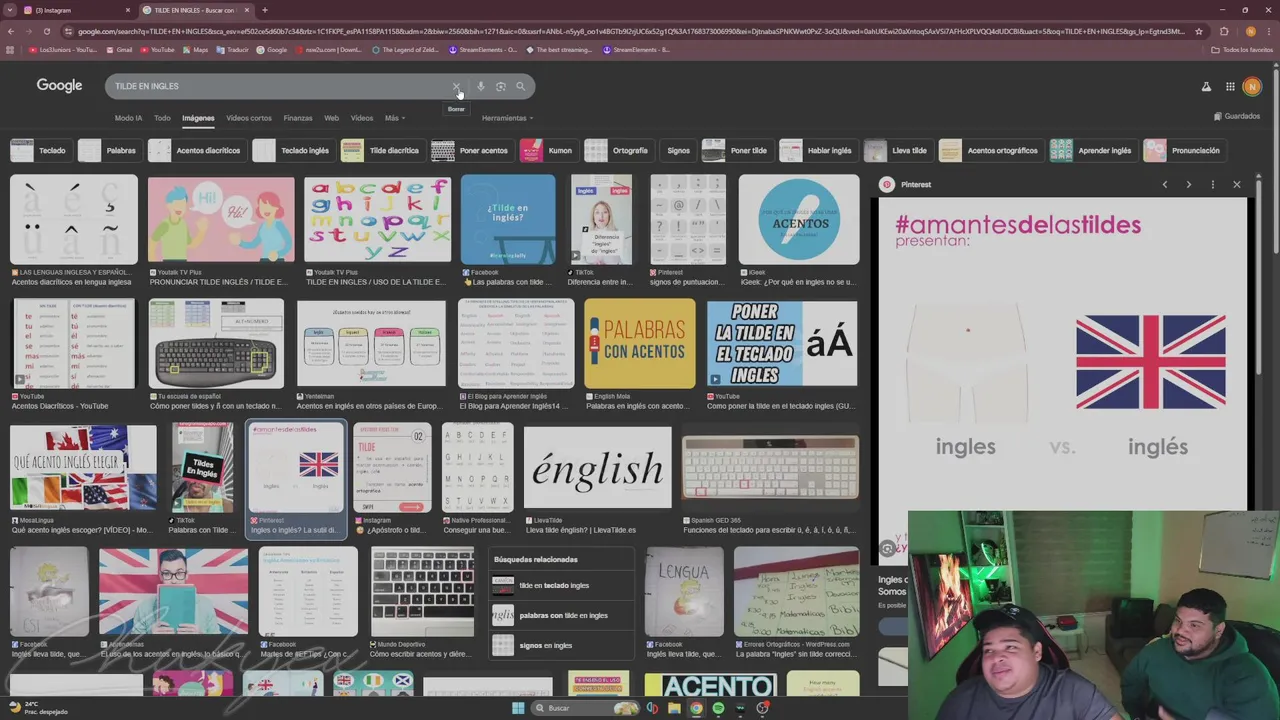Open Google Lens image search icon
Viewport: 1280px width, 720px height.
point(501,87)
